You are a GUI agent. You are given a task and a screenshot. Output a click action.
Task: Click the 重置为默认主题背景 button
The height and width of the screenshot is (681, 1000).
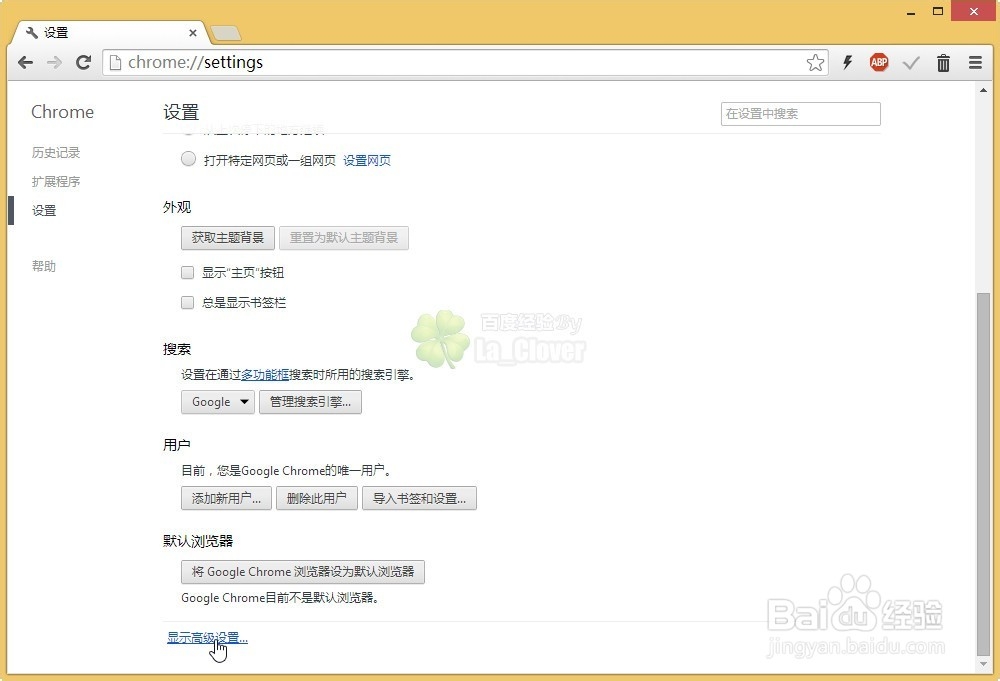(x=344, y=238)
